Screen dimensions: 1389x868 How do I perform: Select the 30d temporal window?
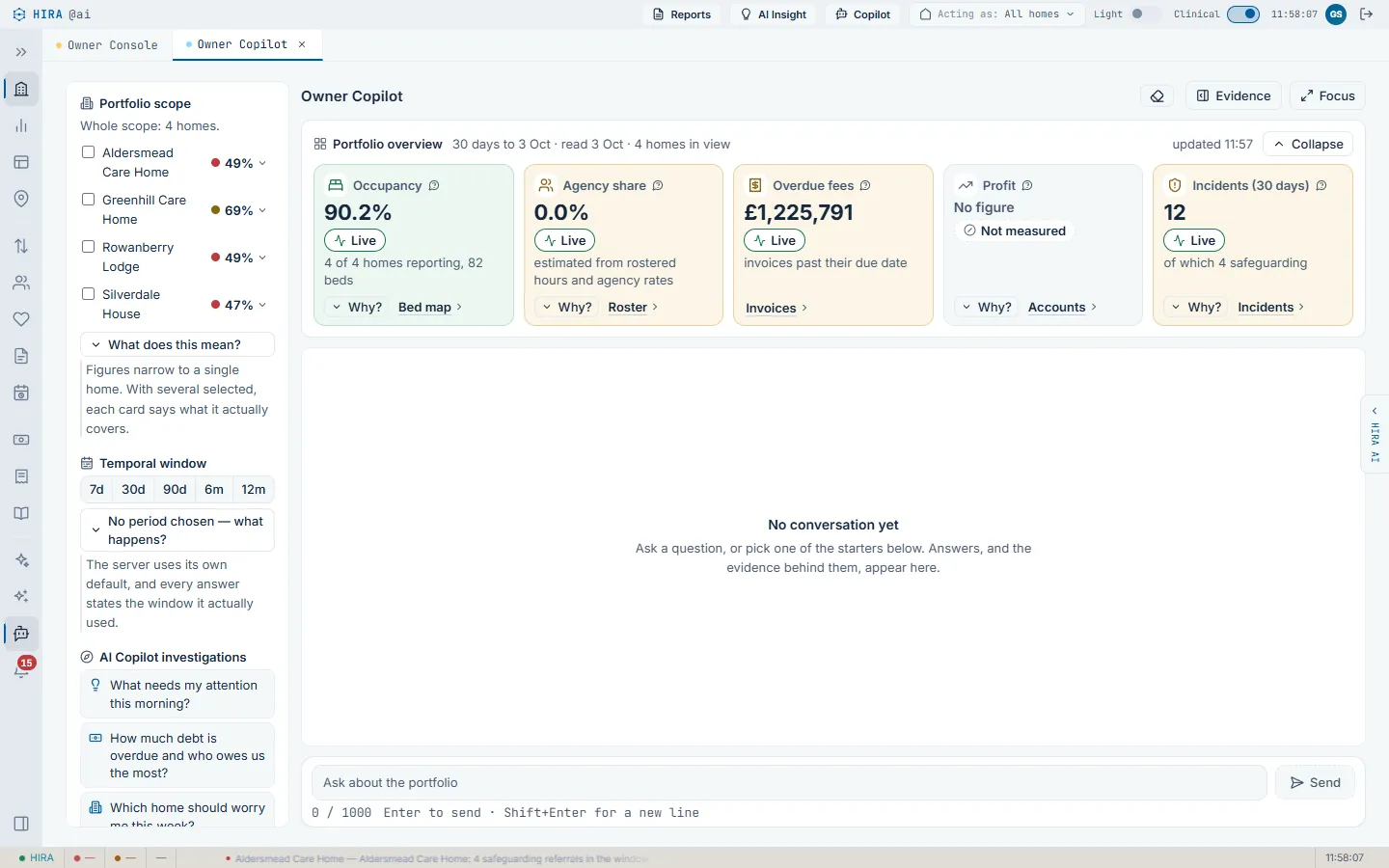[133, 490]
